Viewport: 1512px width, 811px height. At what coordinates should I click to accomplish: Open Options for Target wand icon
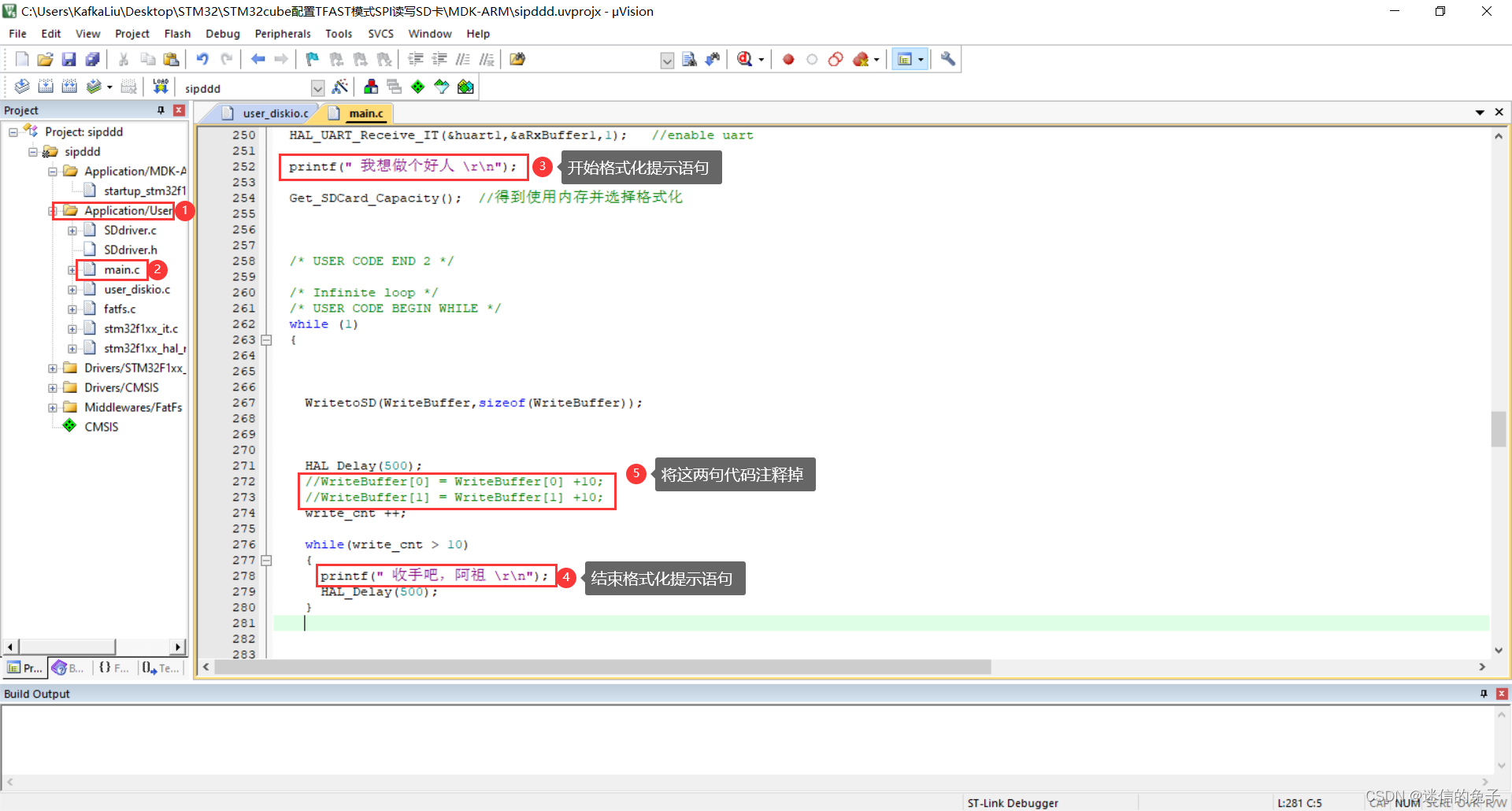tap(340, 87)
